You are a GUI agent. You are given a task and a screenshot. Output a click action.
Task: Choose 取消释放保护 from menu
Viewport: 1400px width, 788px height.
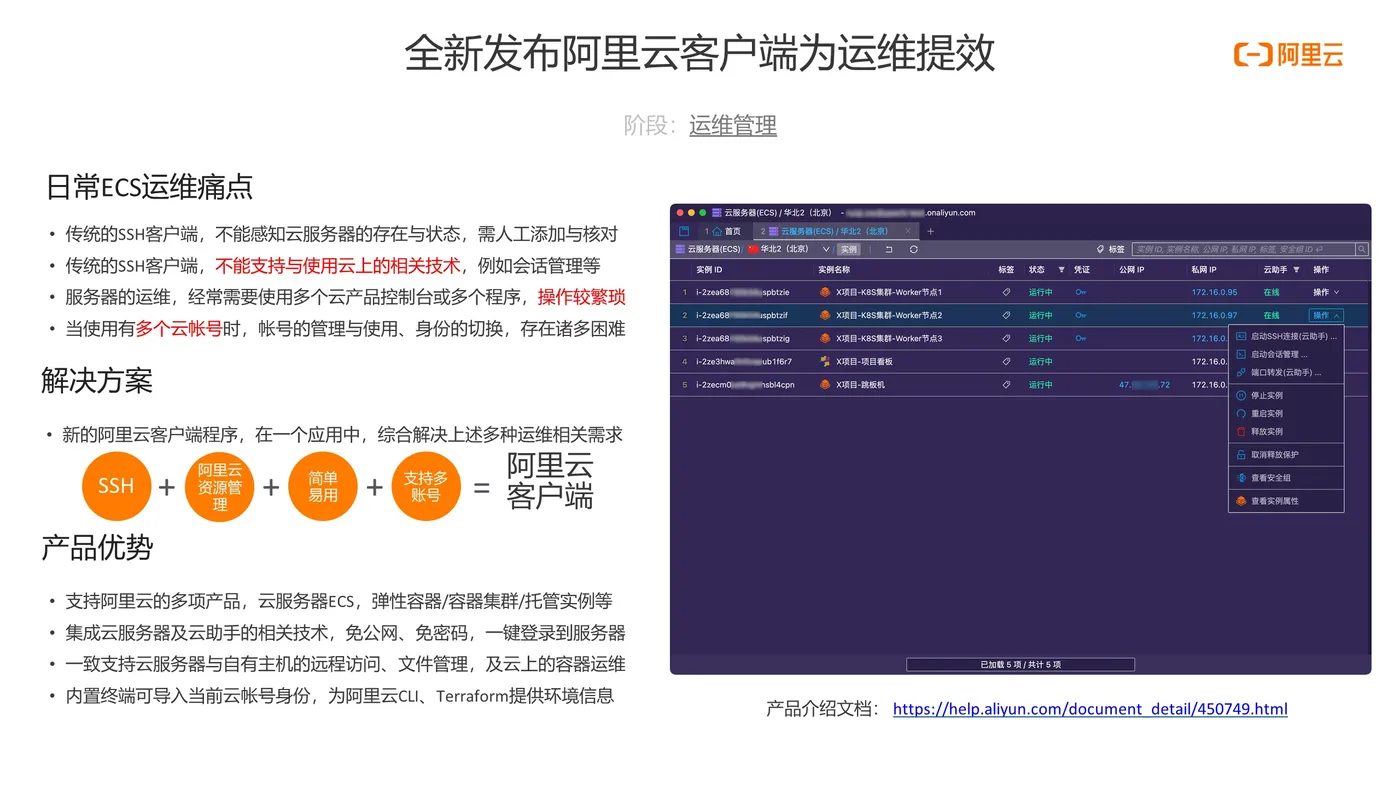click(1286, 454)
